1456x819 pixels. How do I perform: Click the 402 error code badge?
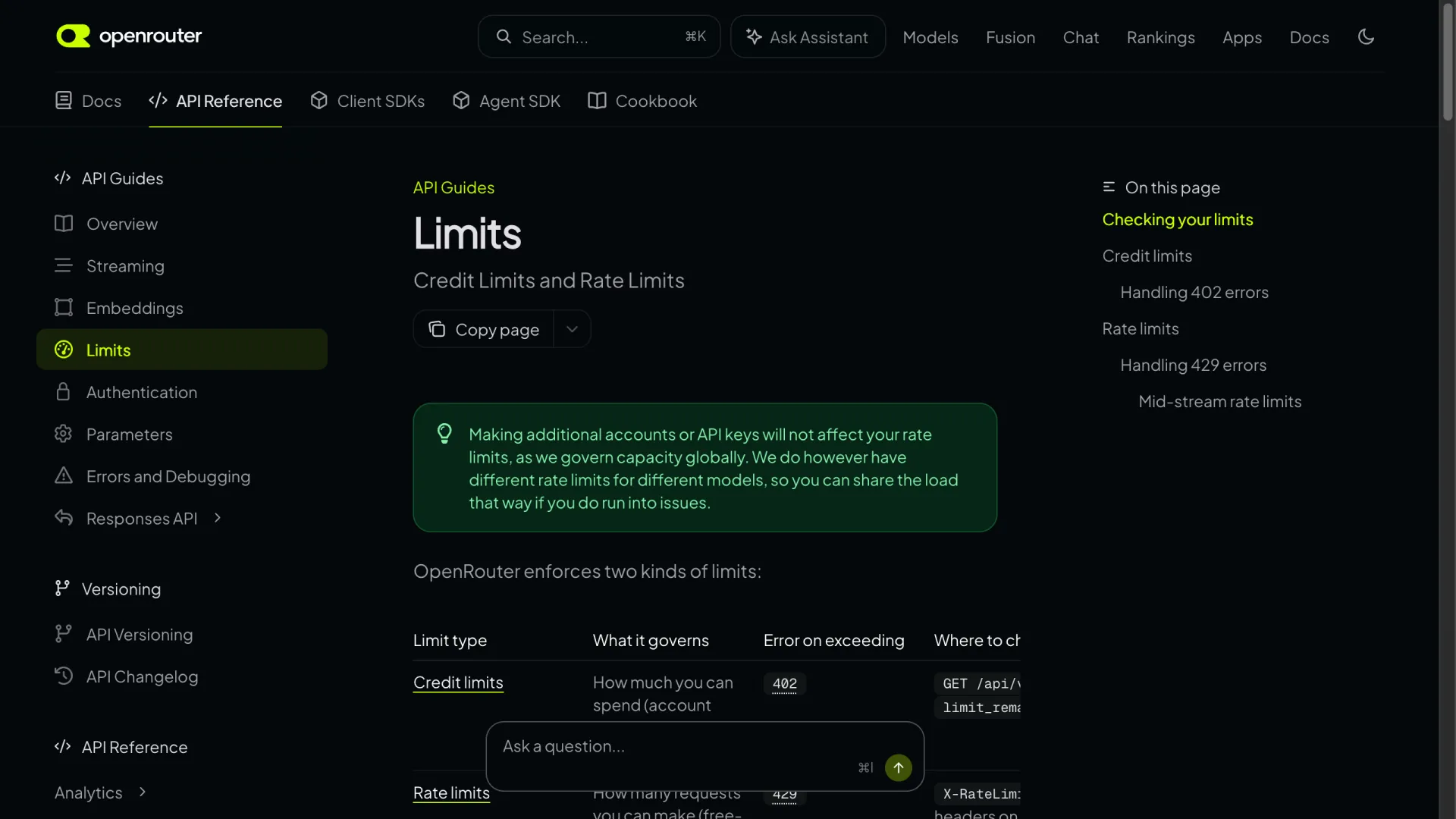coord(784,683)
